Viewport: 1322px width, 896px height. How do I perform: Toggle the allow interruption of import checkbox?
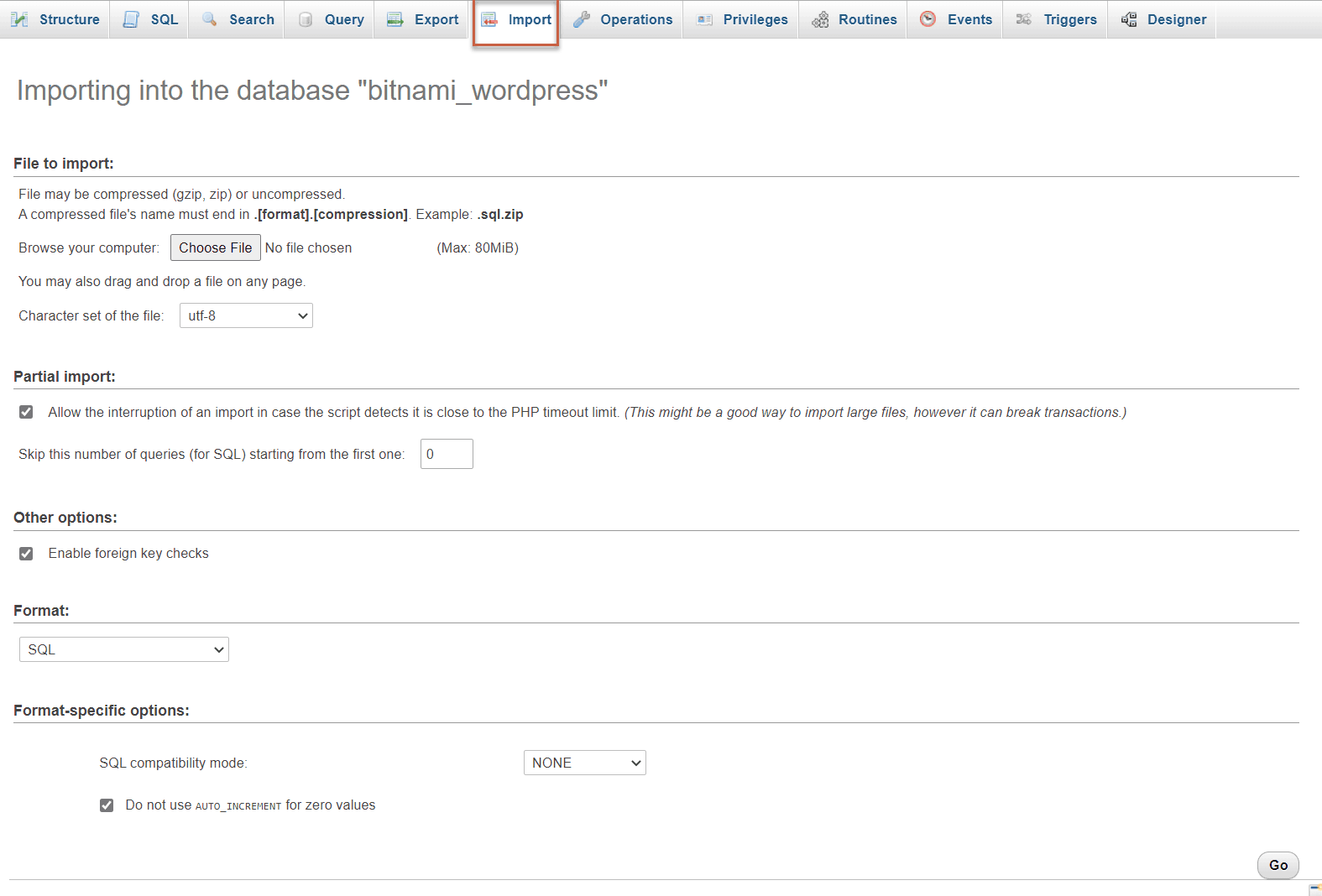[26, 412]
